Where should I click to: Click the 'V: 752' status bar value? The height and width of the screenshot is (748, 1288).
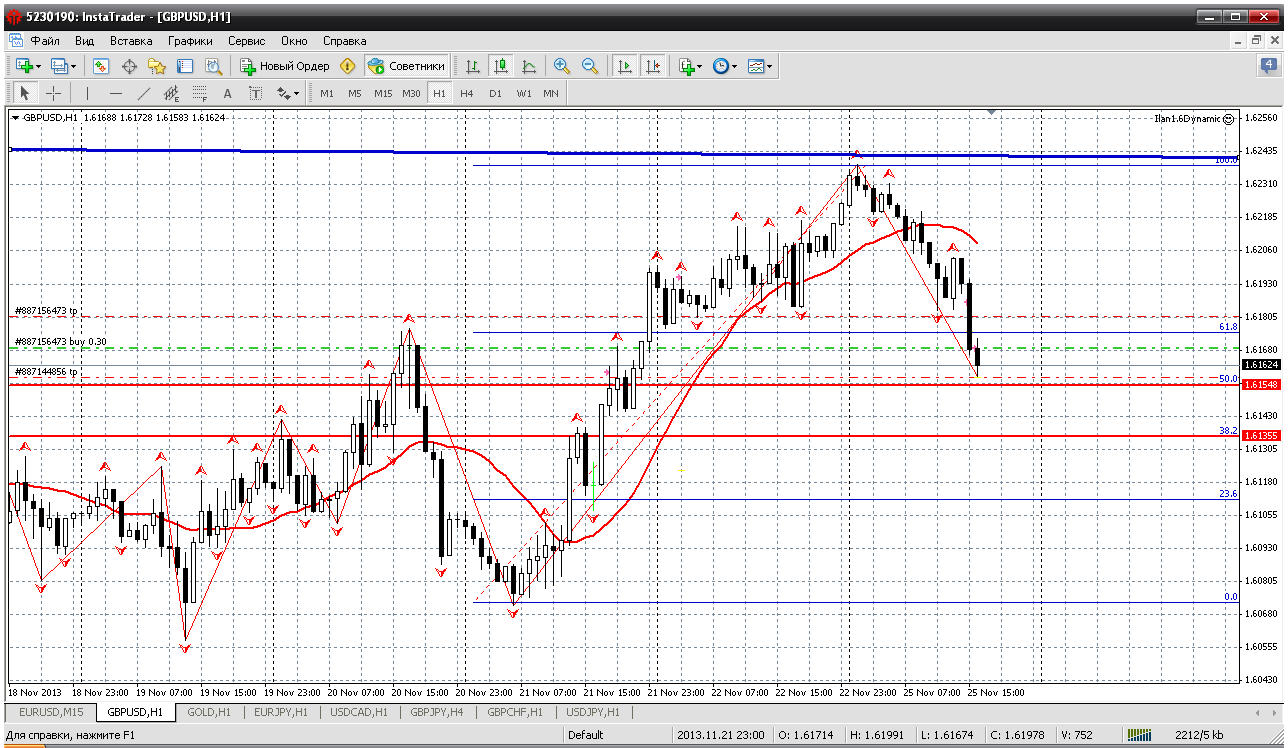[x=1076, y=735]
